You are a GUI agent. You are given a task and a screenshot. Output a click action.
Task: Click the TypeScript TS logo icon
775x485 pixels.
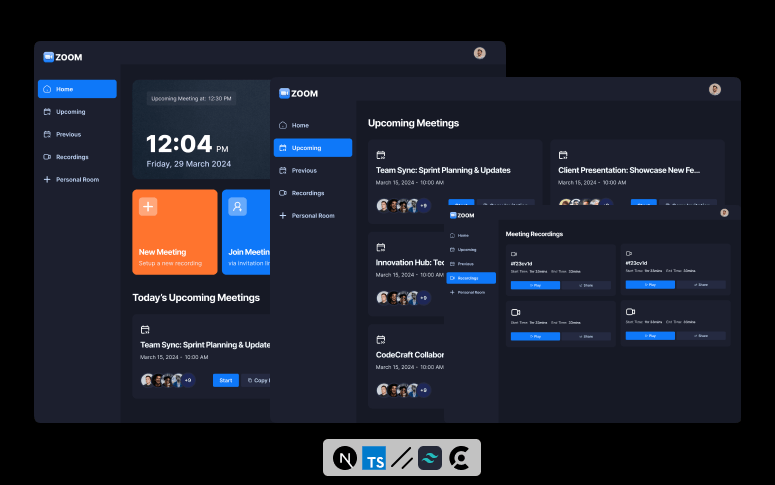click(374, 458)
